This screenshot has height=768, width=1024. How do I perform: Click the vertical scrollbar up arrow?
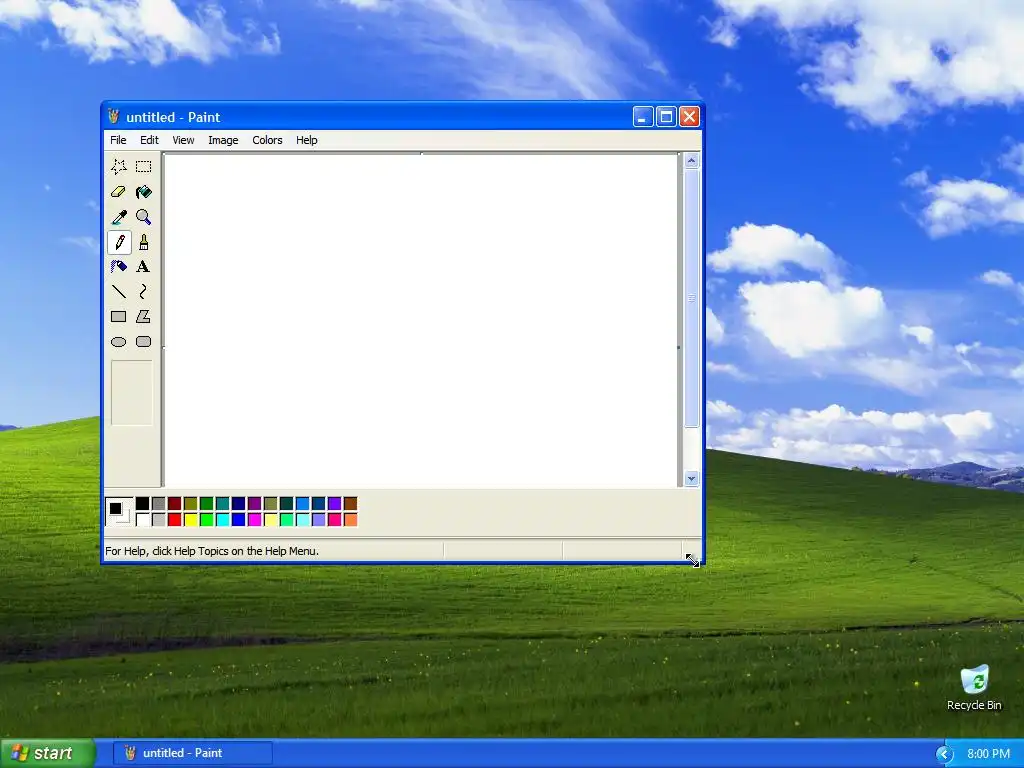click(692, 161)
